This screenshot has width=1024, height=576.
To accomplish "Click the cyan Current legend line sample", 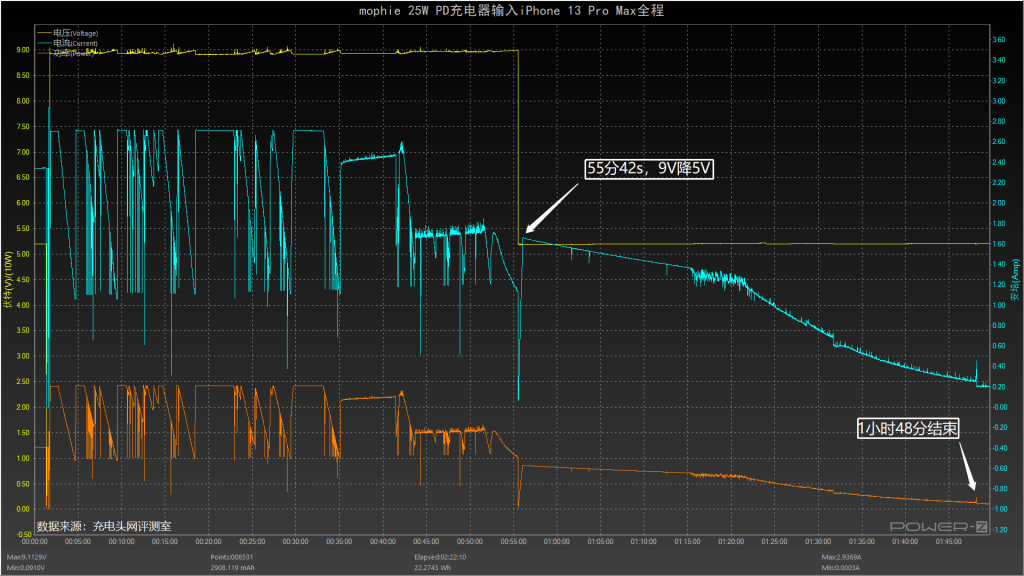I will [x=44, y=43].
